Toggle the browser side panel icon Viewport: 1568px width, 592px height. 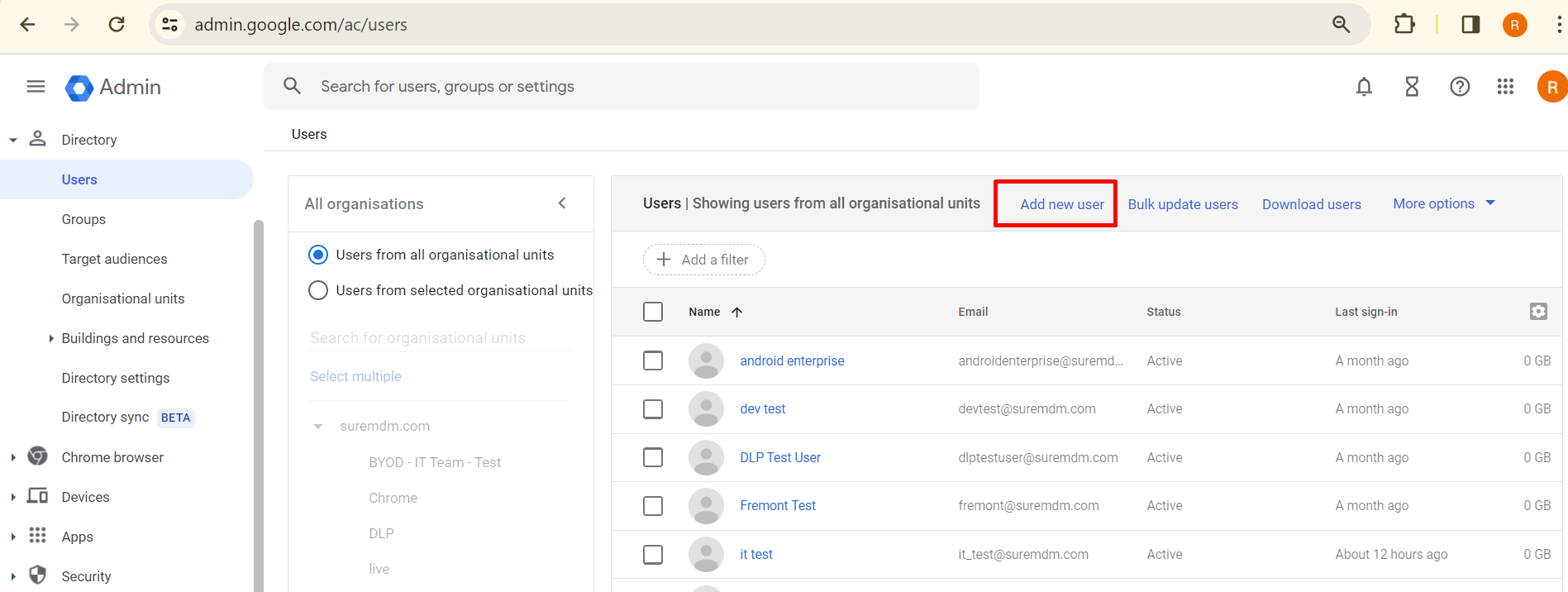[x=1470, y=25]
